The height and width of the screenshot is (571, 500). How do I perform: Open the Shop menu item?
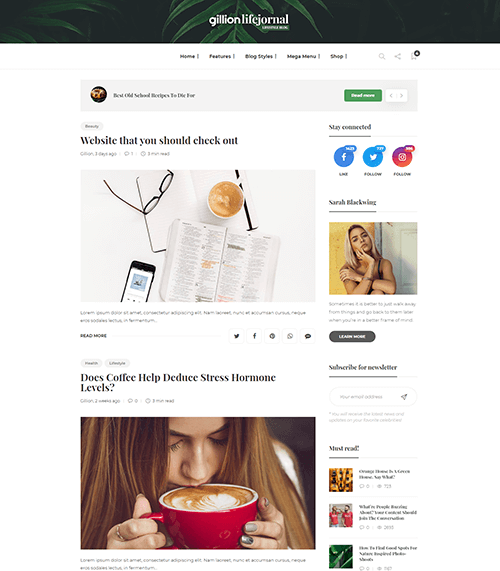[x=339, y=56]
